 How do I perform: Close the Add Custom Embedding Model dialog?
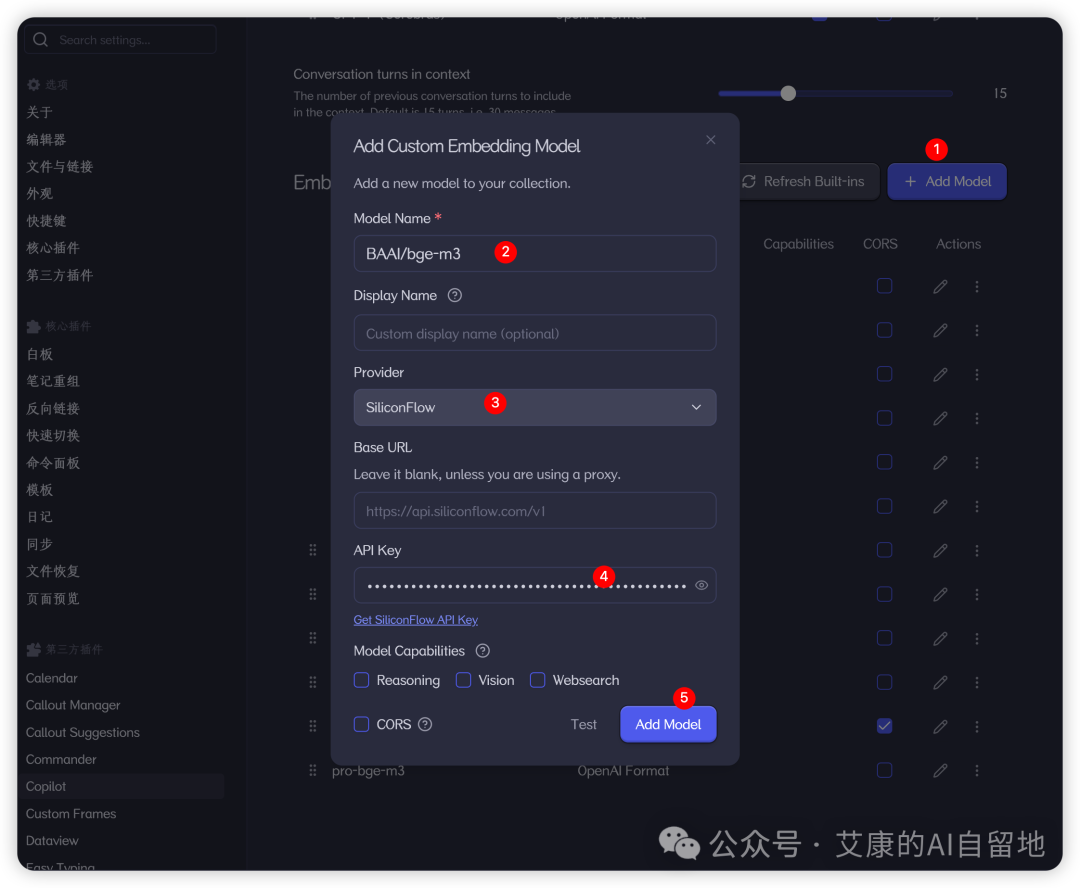[710, 140]
